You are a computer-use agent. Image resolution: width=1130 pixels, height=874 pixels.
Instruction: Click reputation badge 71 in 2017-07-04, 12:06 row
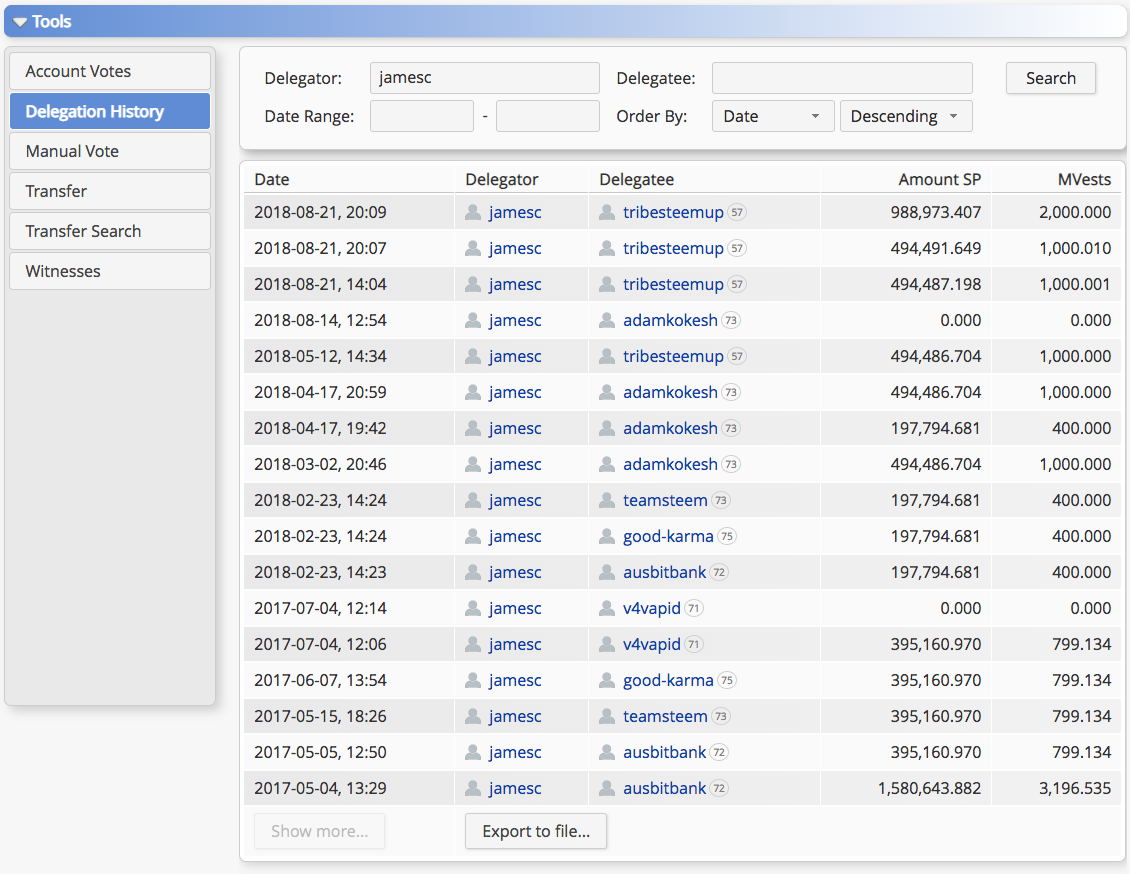(693, 644)
